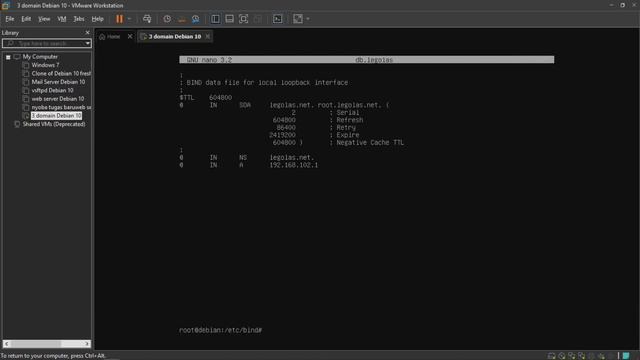The height and width of the screenshot is (360, 640).
Task: Click the 2419200 Expire value
Action: click(282, 135)
